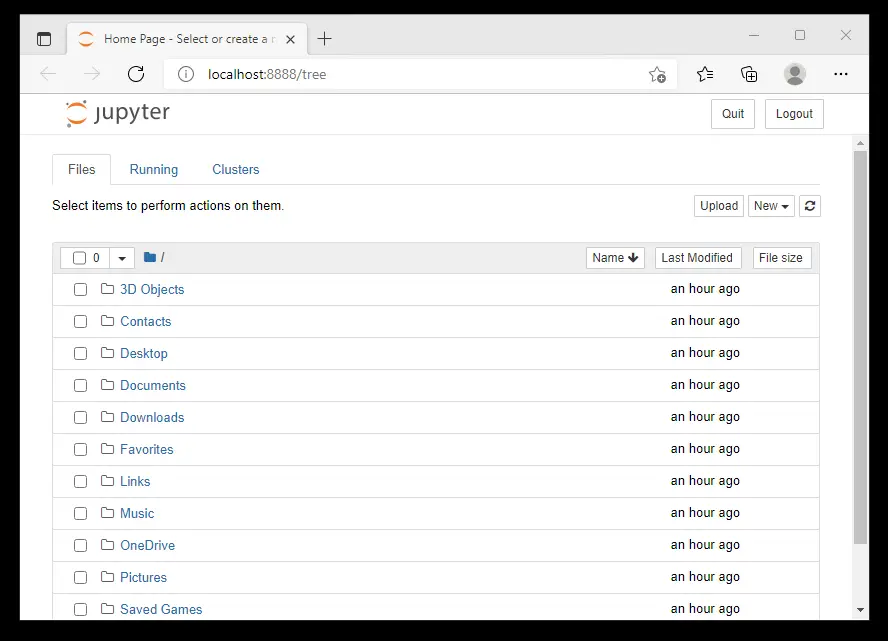
Task: Refresh the notebook file list
Action: (x=810, y=206)
